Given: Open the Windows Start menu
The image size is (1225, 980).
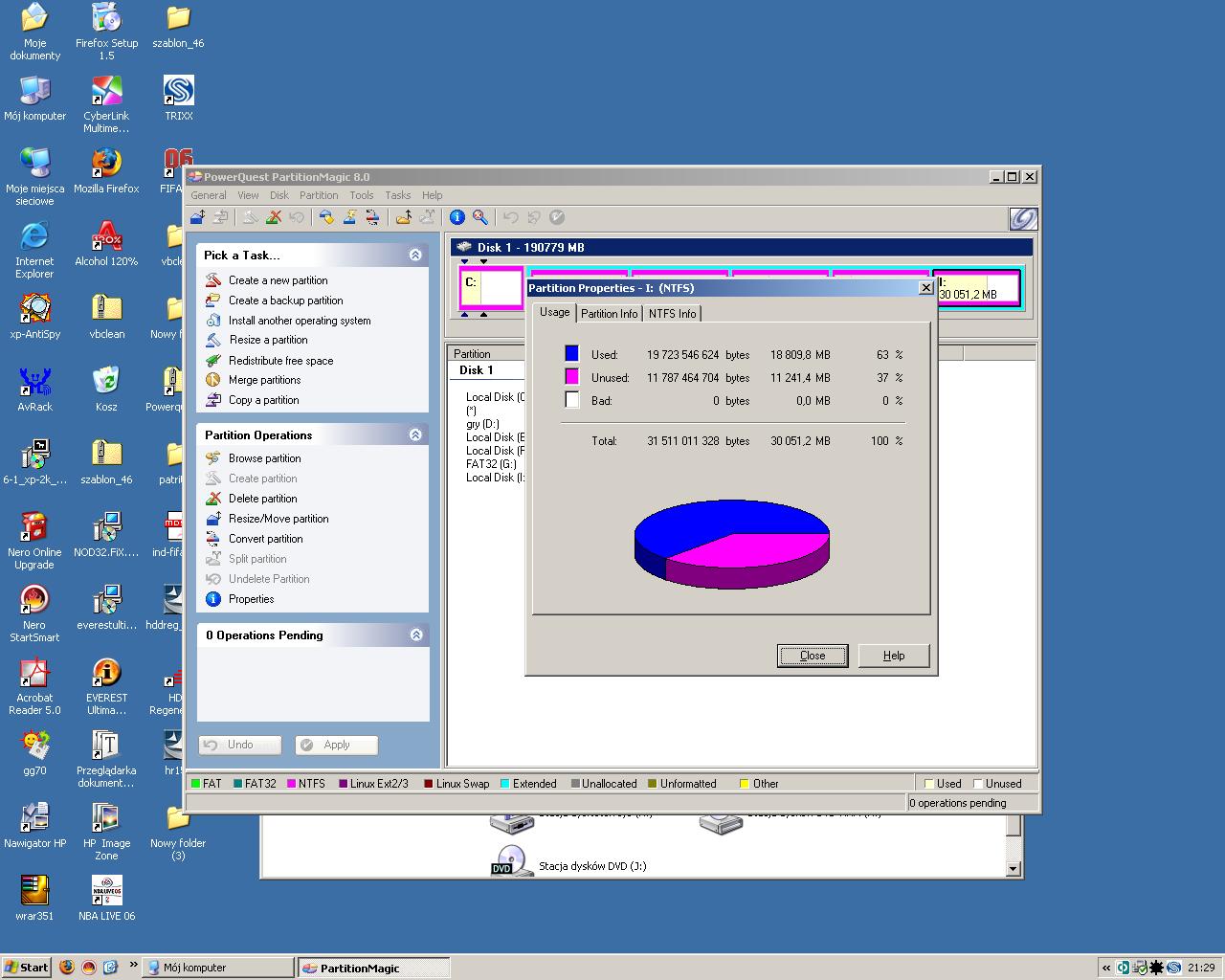Looking at the screenshot, I should point(27,968).
